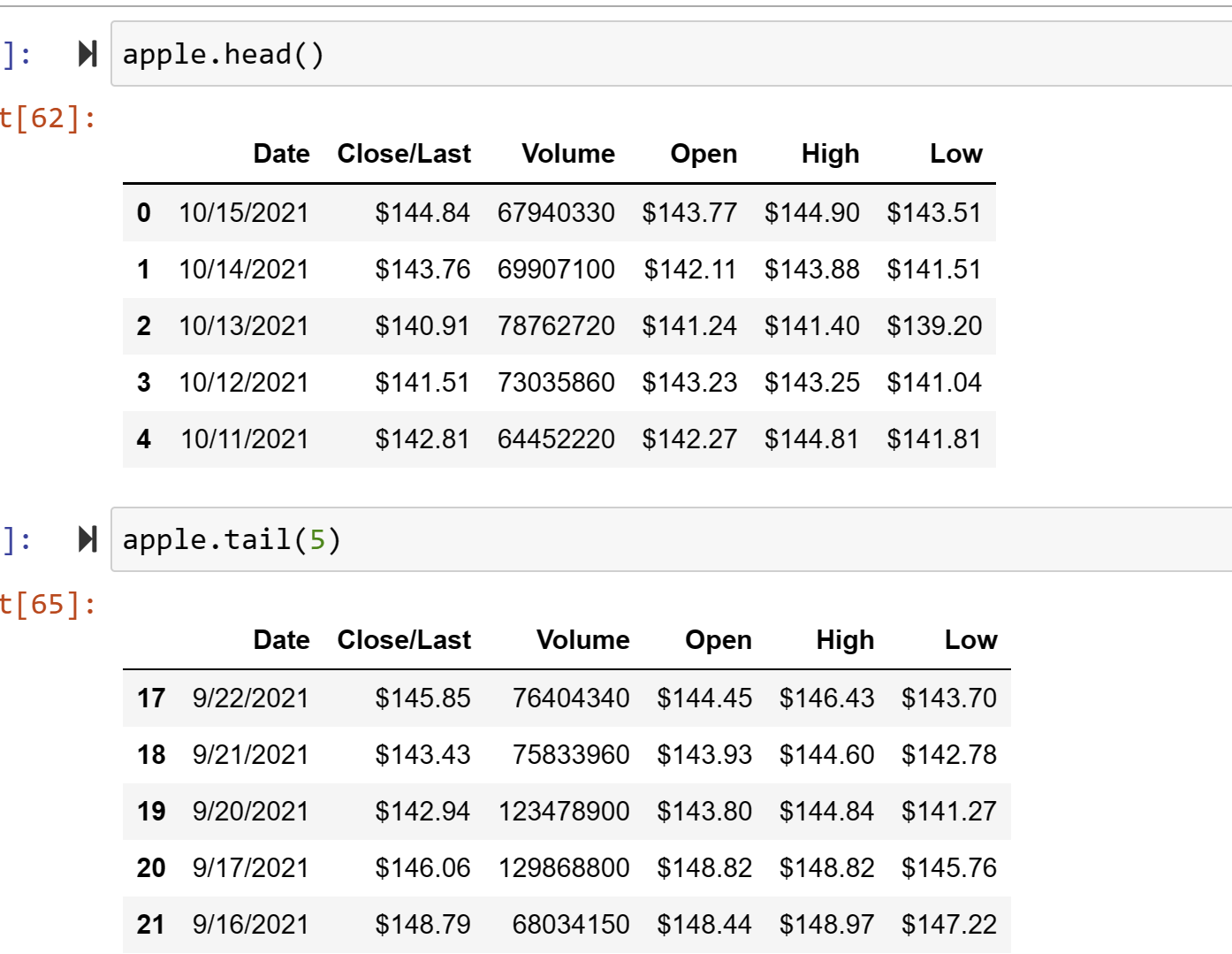Click row index 19 in tail table

[151, 812]
